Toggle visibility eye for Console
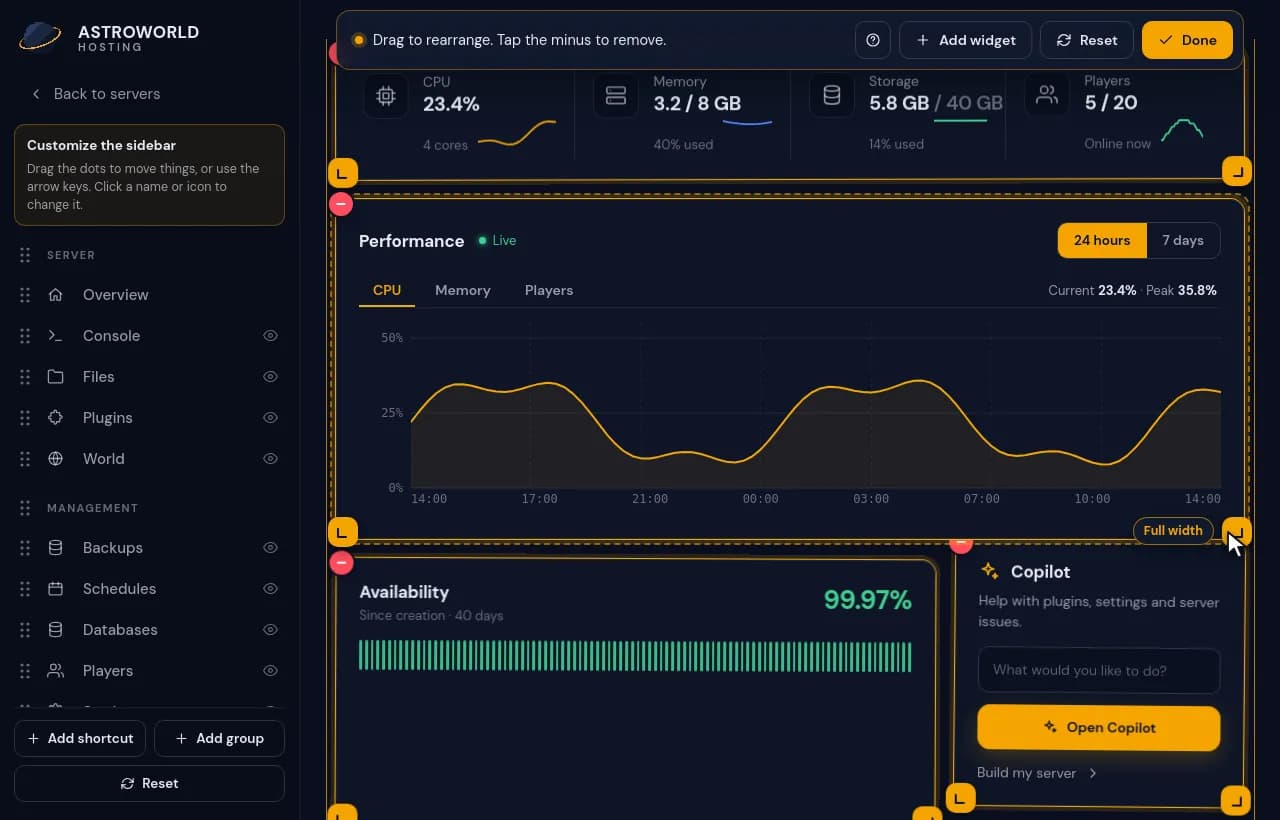Screen dimensions: 1280x820 [270, 336]
